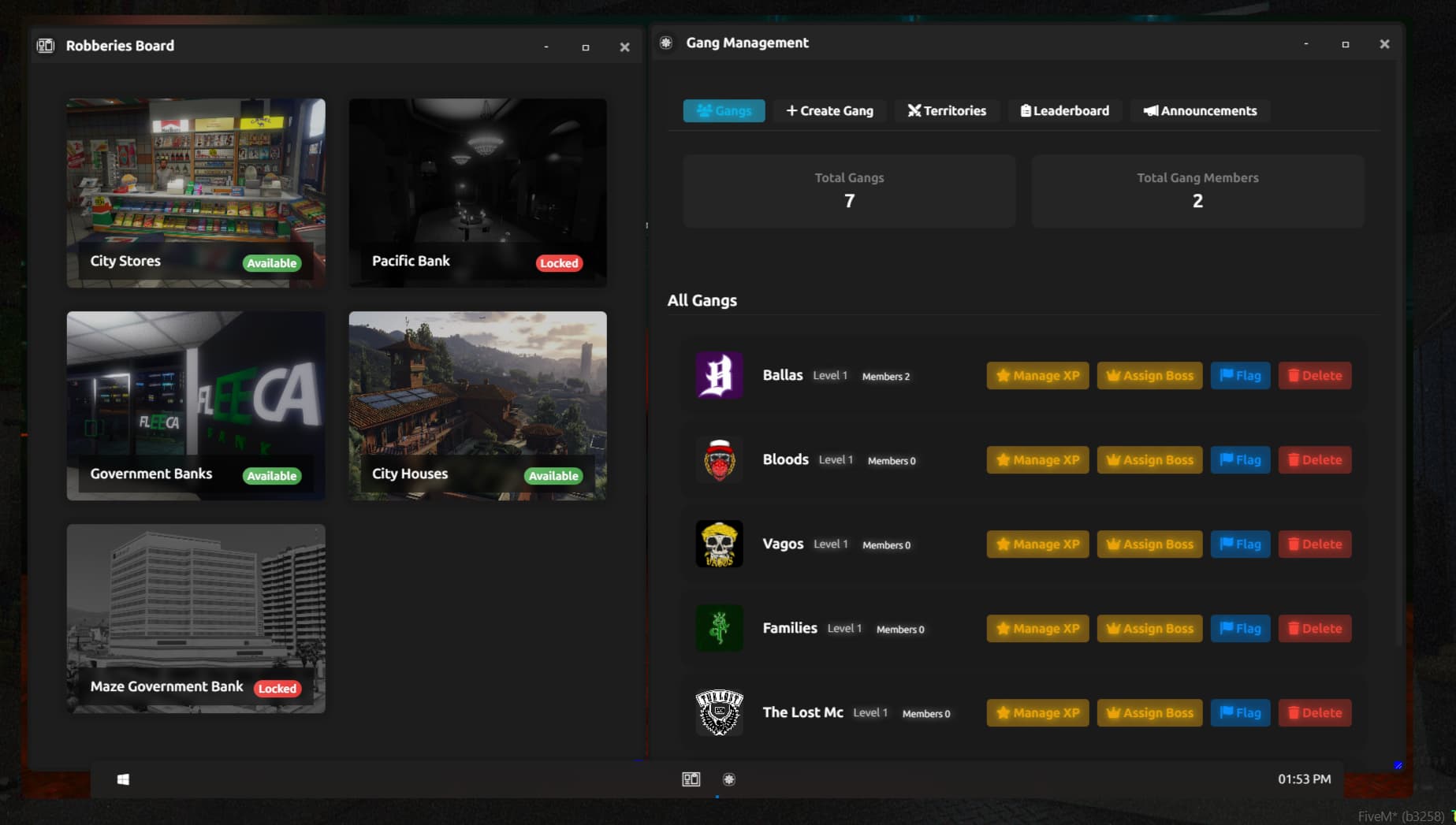This screenshot has width=1456, height=825.
Task: Open Robberies Board from taskbar icon
Action: (x=691, y=779)
